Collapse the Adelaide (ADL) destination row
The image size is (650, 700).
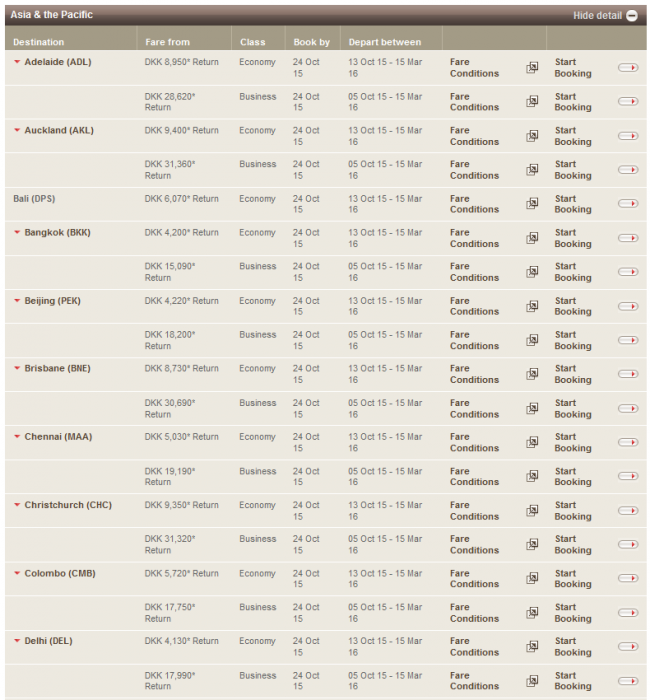pos(17,62)
